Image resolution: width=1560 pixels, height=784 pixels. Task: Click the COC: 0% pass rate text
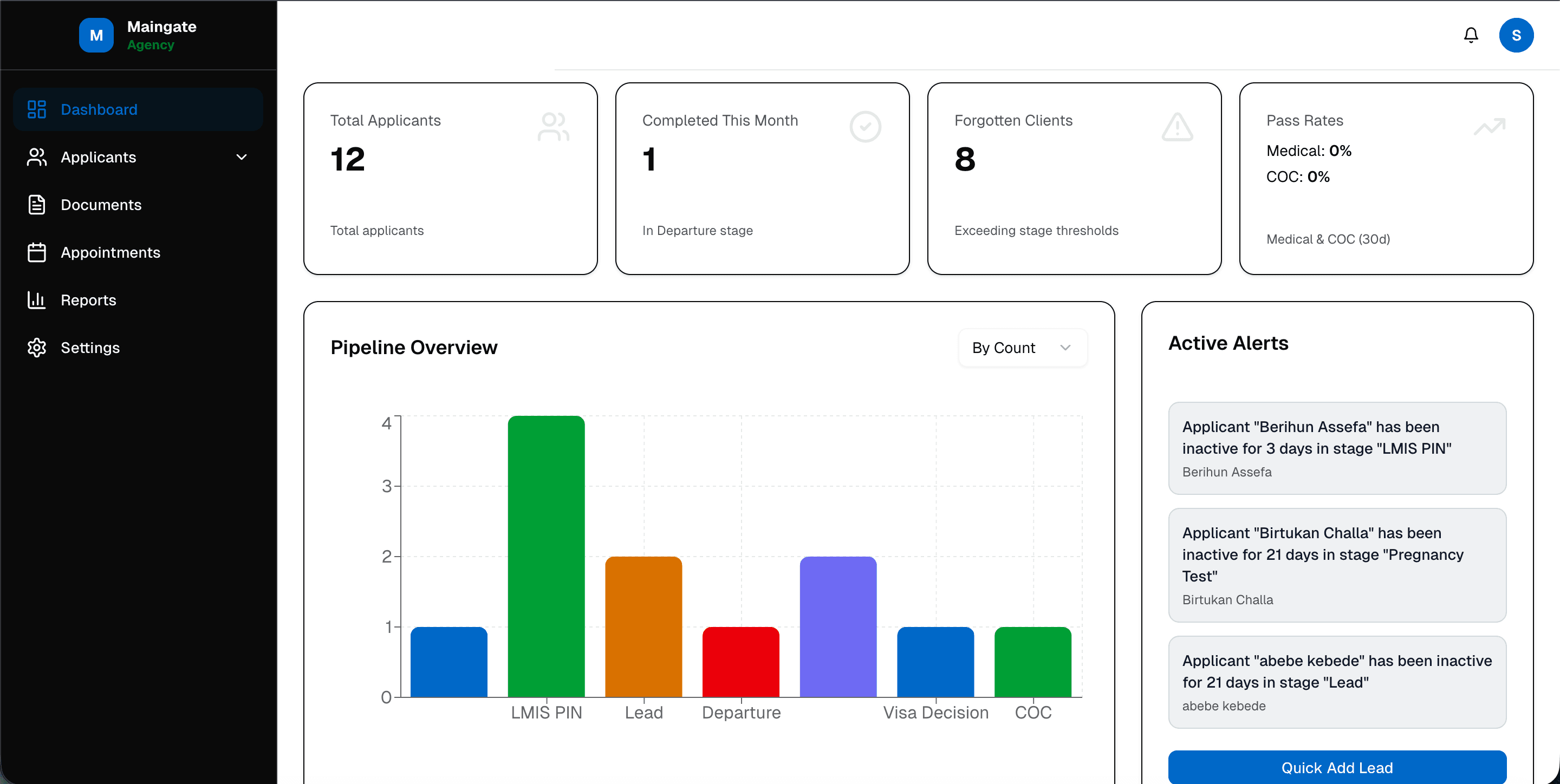pyautogui.click(x=1298, y=177)
